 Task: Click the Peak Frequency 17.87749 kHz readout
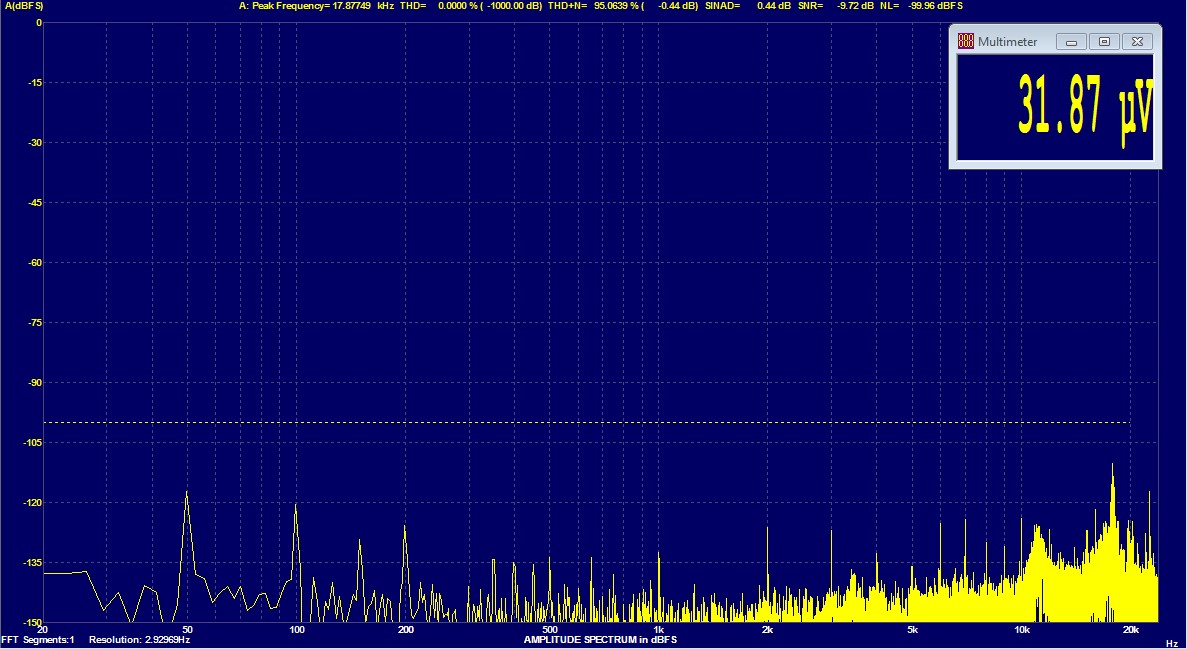316,6
